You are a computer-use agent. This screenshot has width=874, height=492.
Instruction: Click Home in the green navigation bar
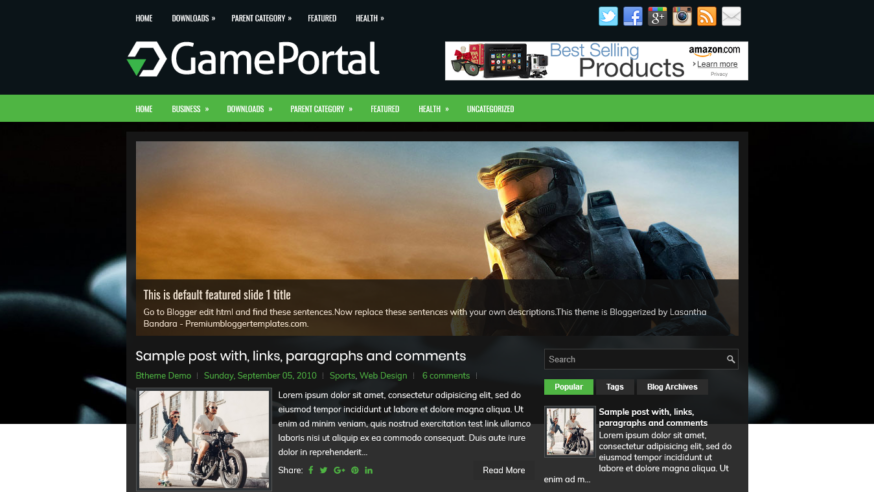coord(144,109)
